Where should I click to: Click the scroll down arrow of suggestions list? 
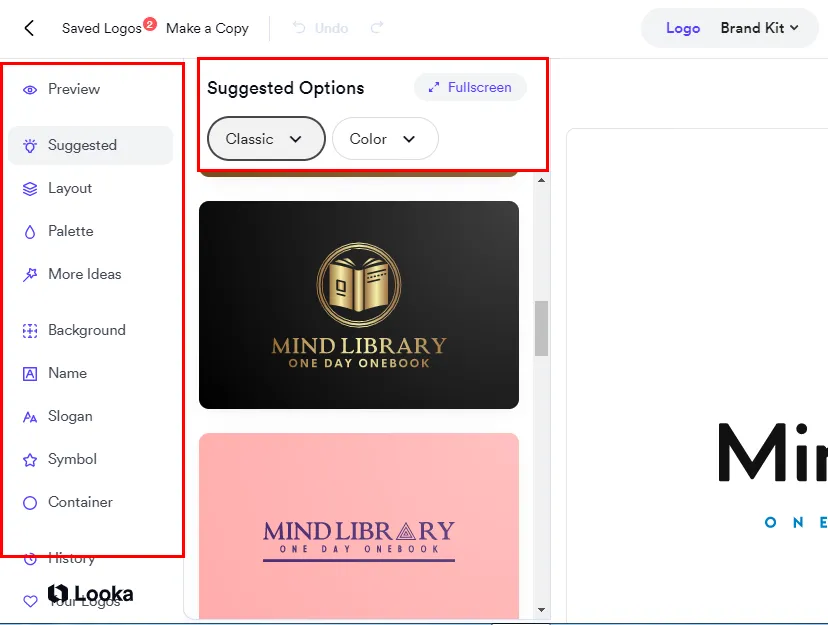pos(541,610)
